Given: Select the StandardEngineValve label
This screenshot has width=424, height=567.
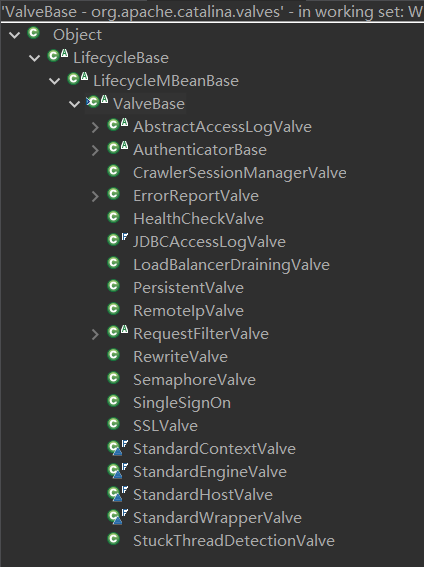Looking at the screenshot, I should [210, 472].
